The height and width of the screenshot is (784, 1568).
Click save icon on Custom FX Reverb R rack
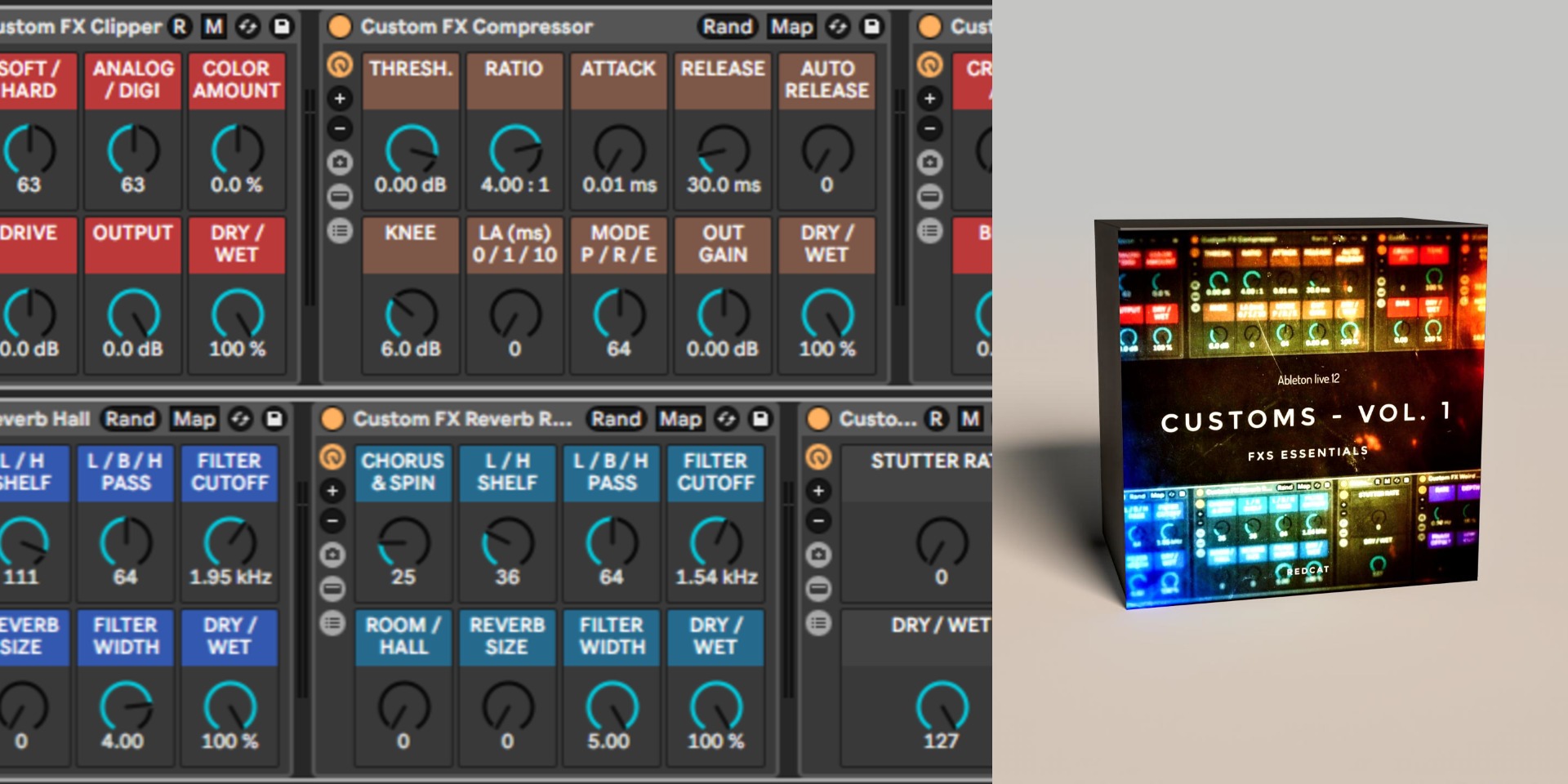760,419
